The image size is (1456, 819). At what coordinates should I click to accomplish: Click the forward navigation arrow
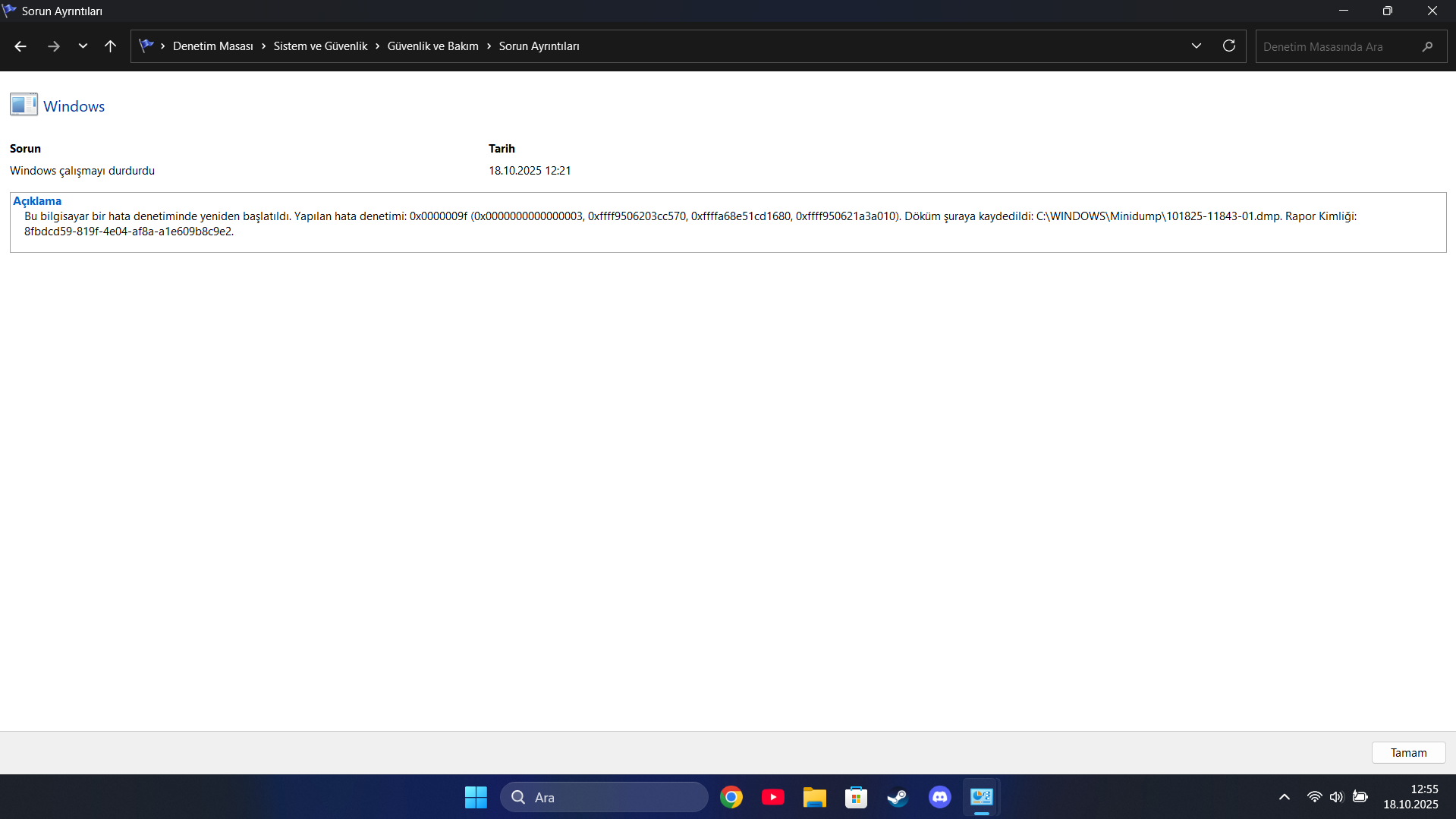53,46
